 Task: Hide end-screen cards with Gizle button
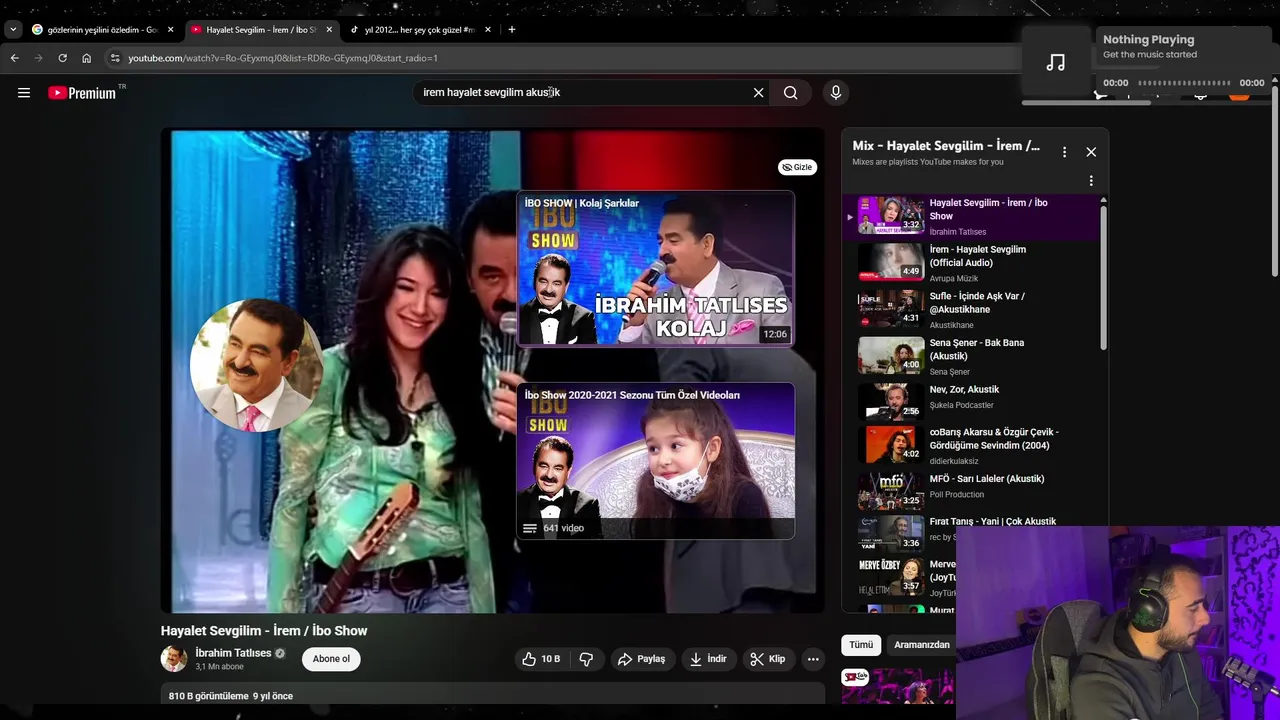click(x=797, y=167)
